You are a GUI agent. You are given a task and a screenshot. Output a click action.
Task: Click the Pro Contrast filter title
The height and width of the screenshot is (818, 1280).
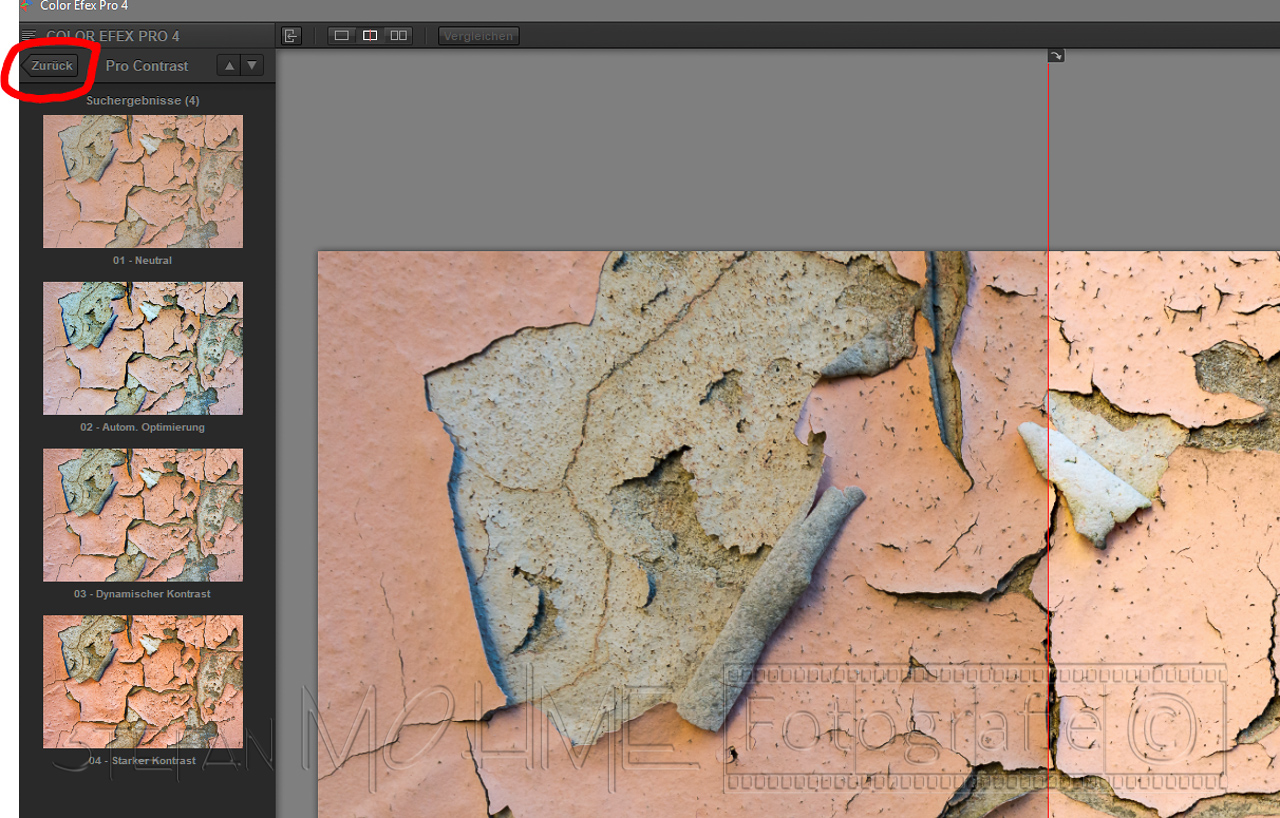(x=147, y=66)
